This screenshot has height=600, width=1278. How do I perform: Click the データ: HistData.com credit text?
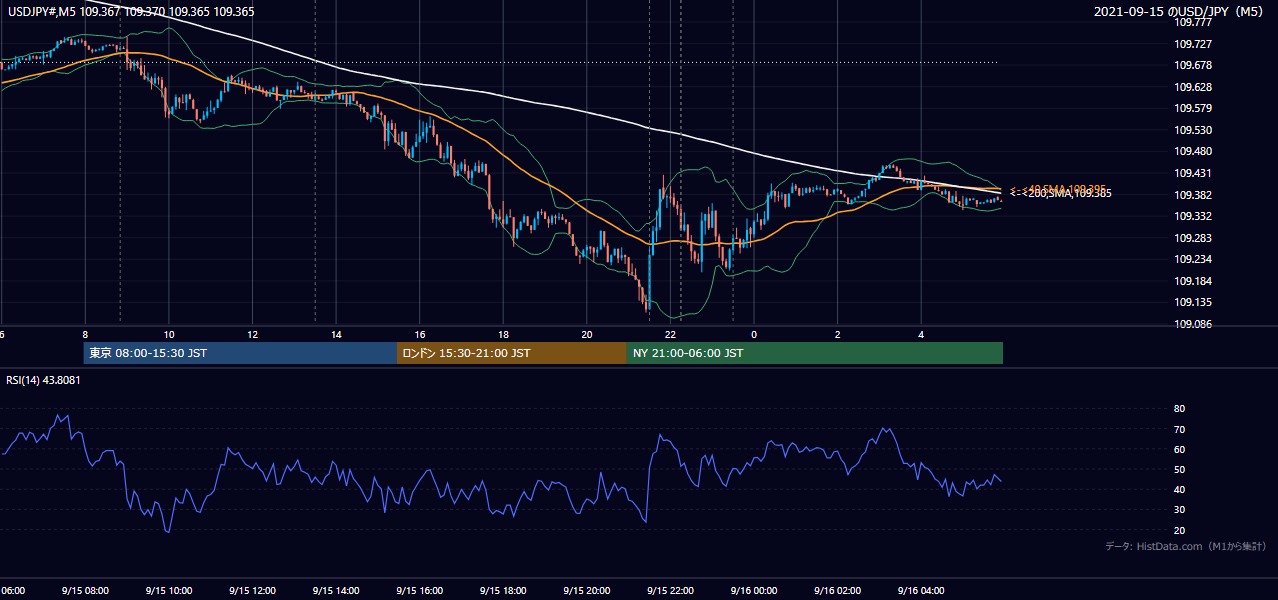1186,547
